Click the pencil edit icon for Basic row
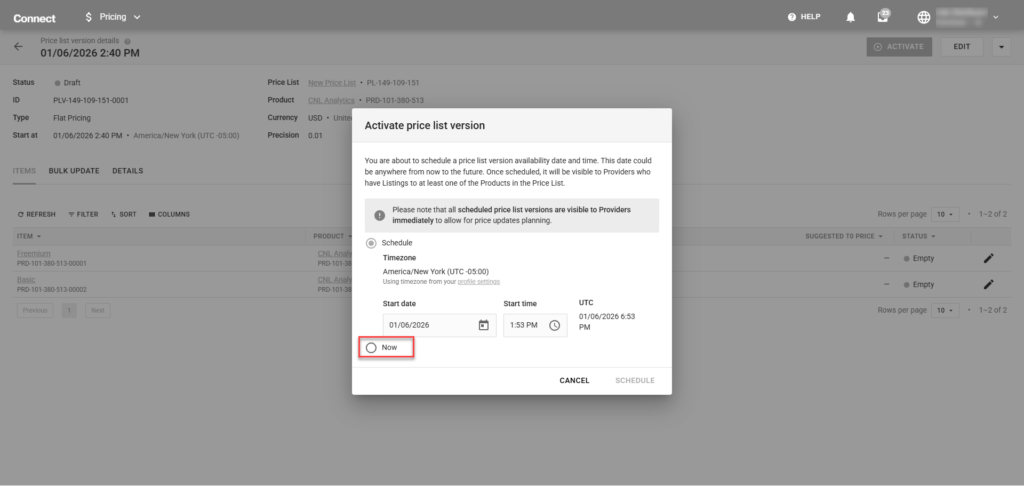 coord(988,284)
